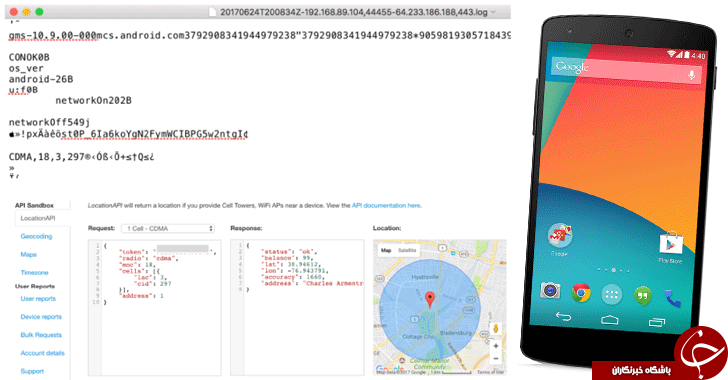This screenshot has width=728, height=380.
Task: Click the "radio": "cdma" line in Request
Action: pyautogui.click(x=149, y=258)
